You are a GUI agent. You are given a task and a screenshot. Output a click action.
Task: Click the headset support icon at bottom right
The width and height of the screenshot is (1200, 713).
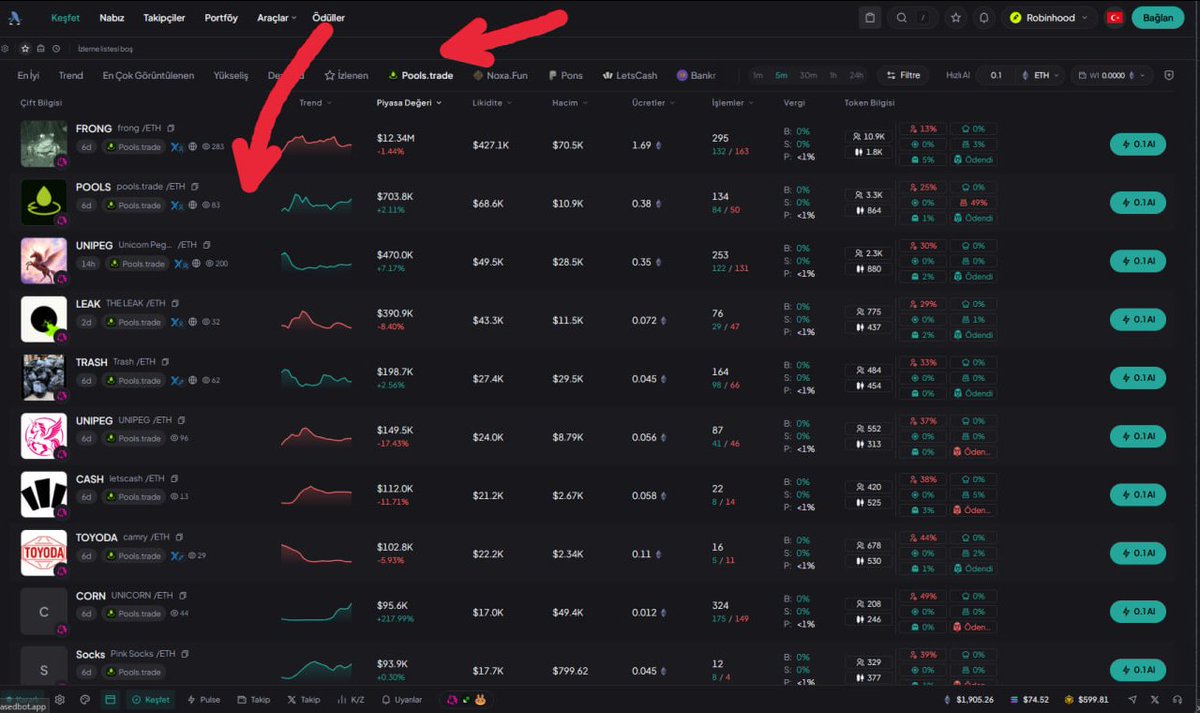point(1178,700)
